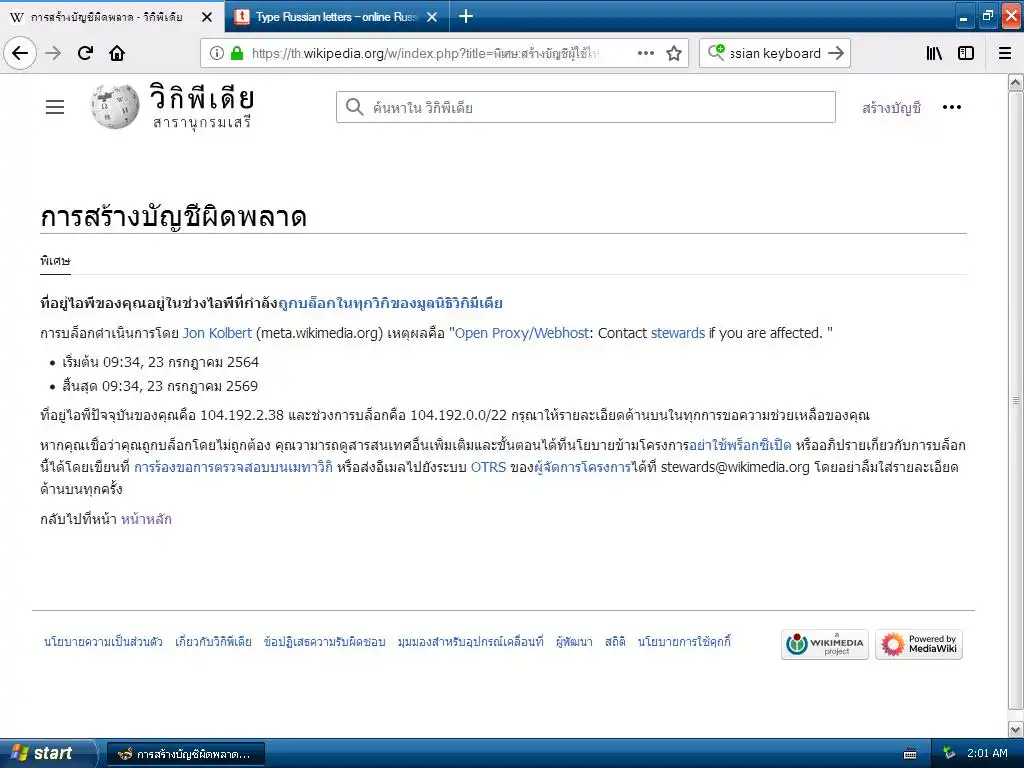Open page actions three-dot menu in address bar

coord(645,53)
